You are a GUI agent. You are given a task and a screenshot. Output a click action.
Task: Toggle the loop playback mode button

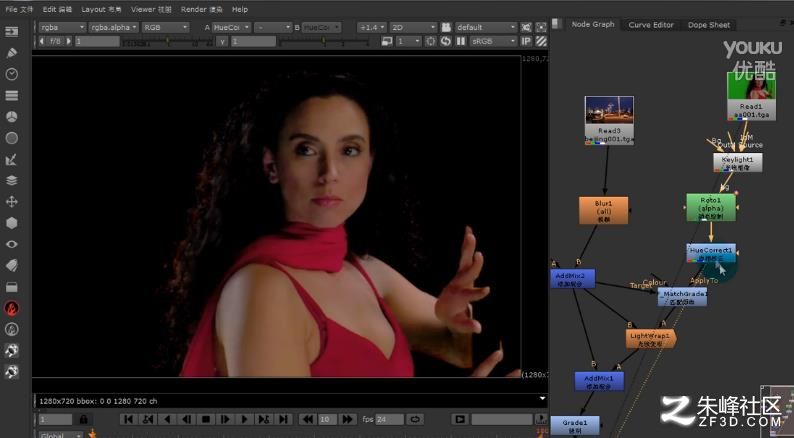point(415,419)
